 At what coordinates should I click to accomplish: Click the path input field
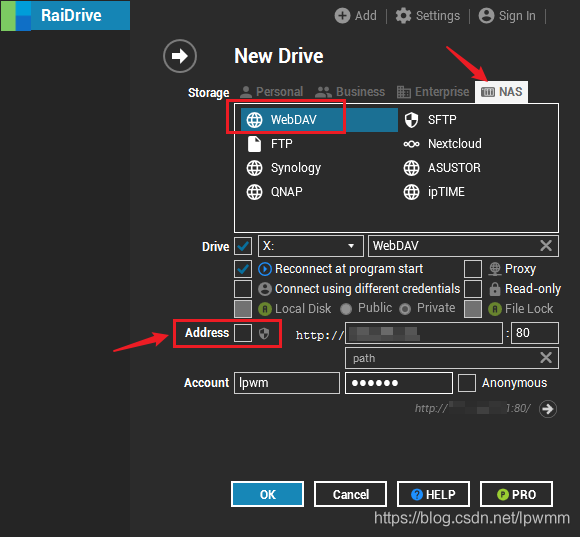click(452, 358)
